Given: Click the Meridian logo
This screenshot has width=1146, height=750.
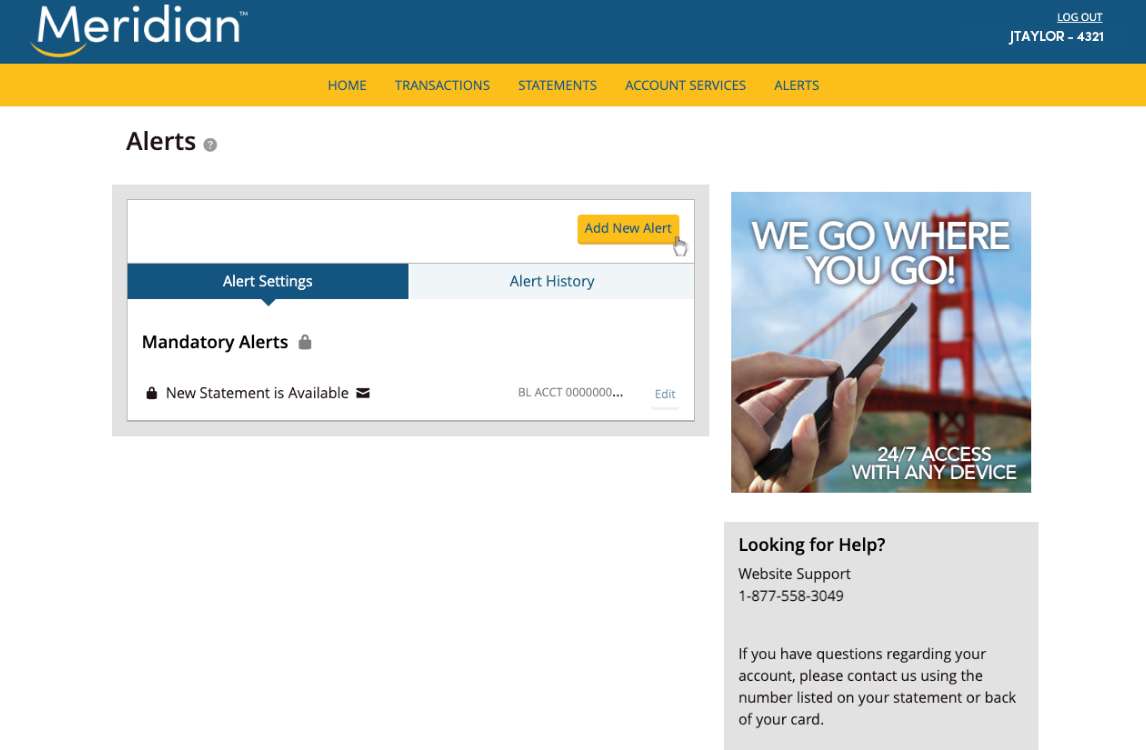Looking at the screenshot, I should 139,30.
